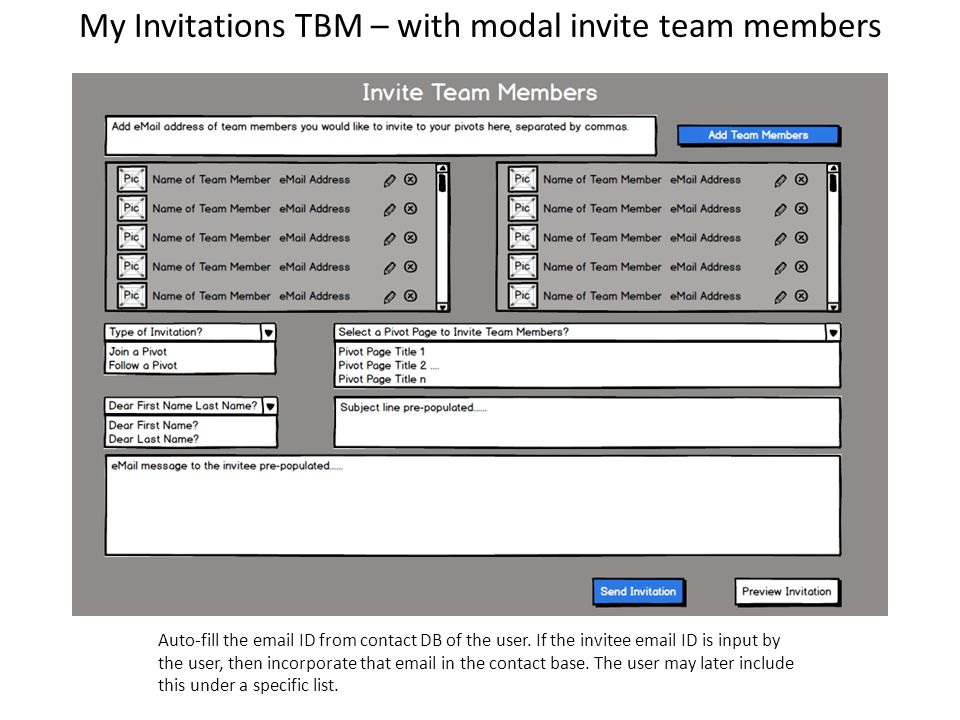Remove first team member in right list
Viewport: 960px width, 720px height.
pos(801,179)
